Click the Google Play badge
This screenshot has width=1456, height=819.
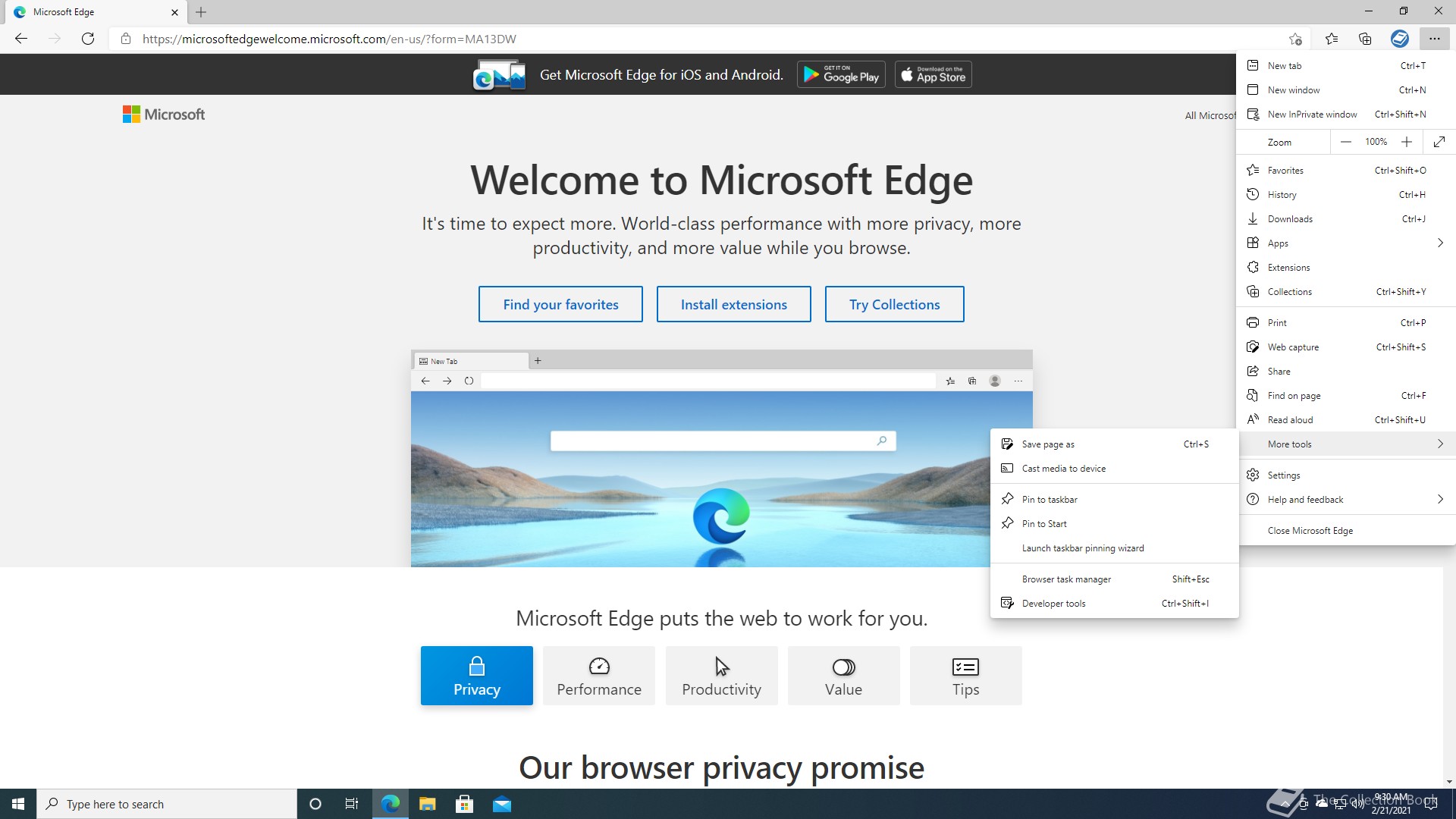point(841,74)
